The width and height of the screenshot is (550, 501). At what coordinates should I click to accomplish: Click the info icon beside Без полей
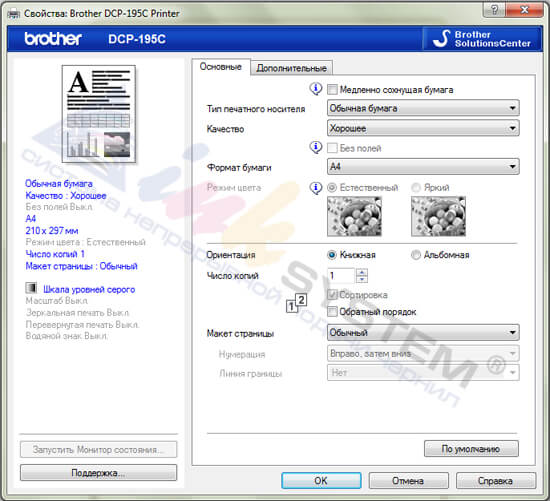click(316, 147)
